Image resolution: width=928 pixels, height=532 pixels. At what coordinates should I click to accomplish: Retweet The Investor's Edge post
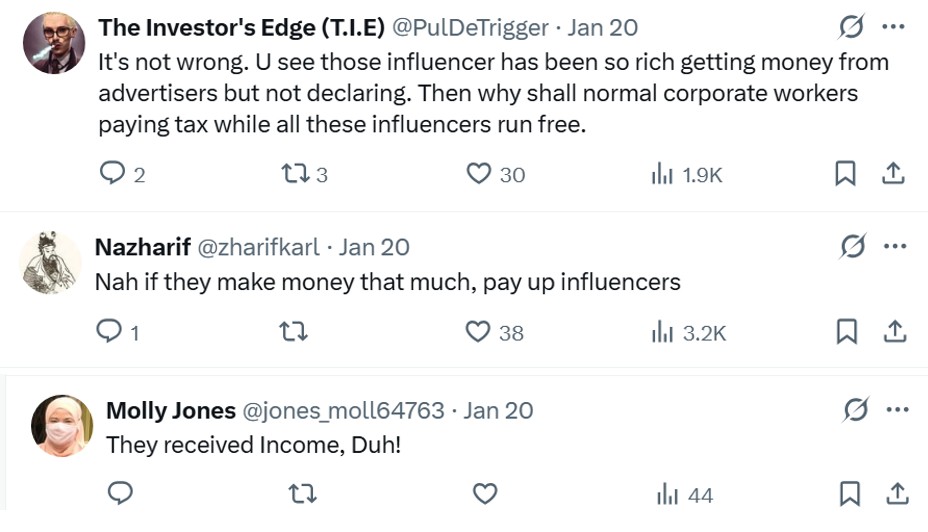(294, 174)
